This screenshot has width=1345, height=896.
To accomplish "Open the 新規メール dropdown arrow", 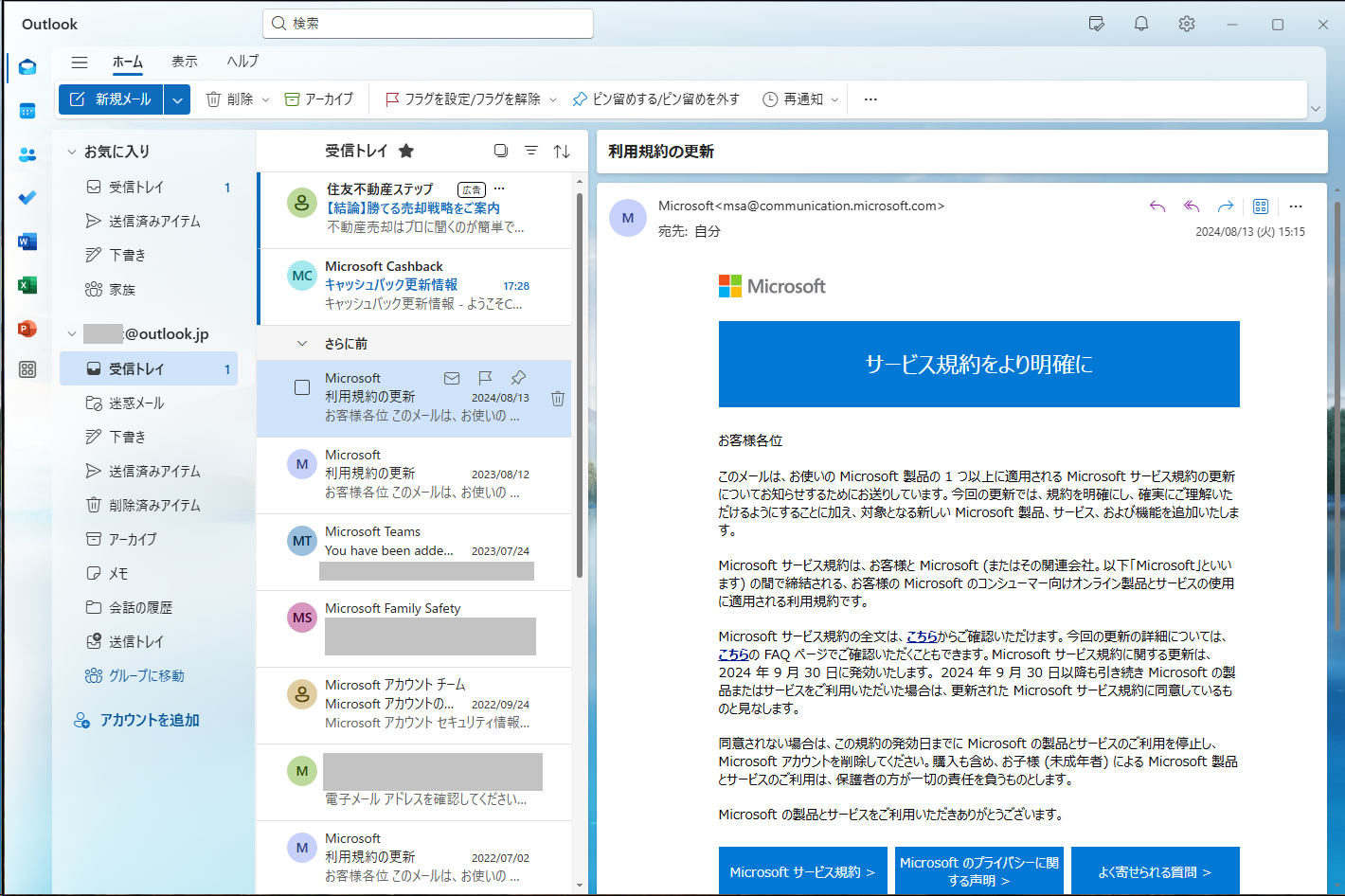I will point(177,99).
